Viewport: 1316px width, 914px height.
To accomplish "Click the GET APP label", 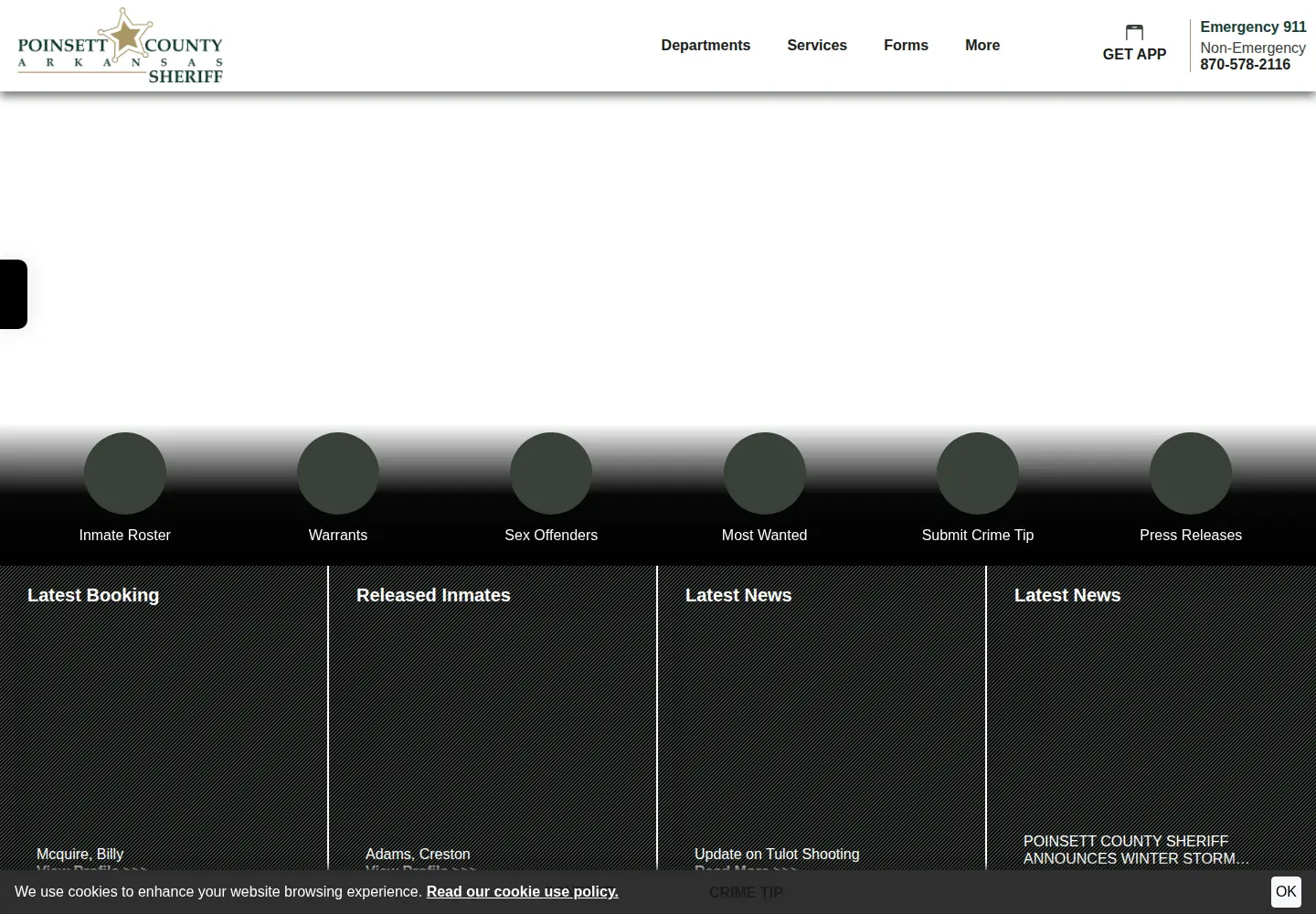I will coord(1134,55).
